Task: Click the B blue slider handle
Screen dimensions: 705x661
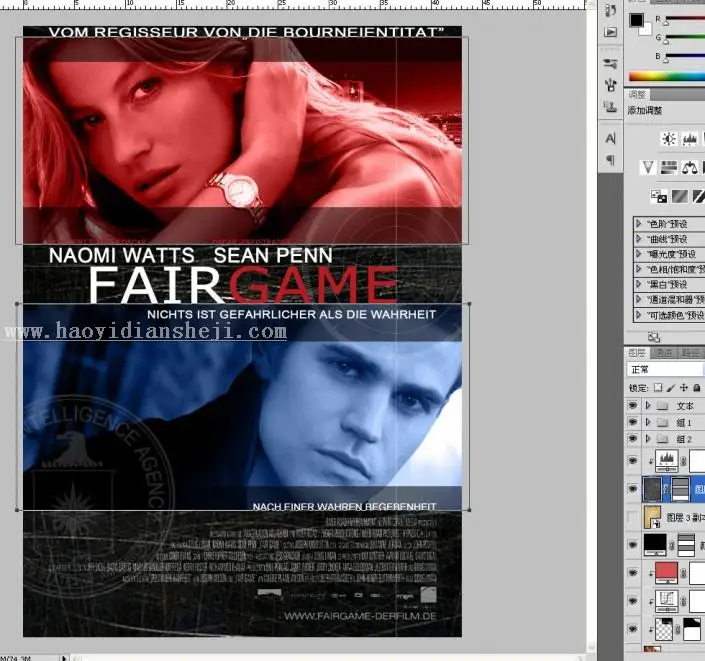Action: (x=666, y=60)
